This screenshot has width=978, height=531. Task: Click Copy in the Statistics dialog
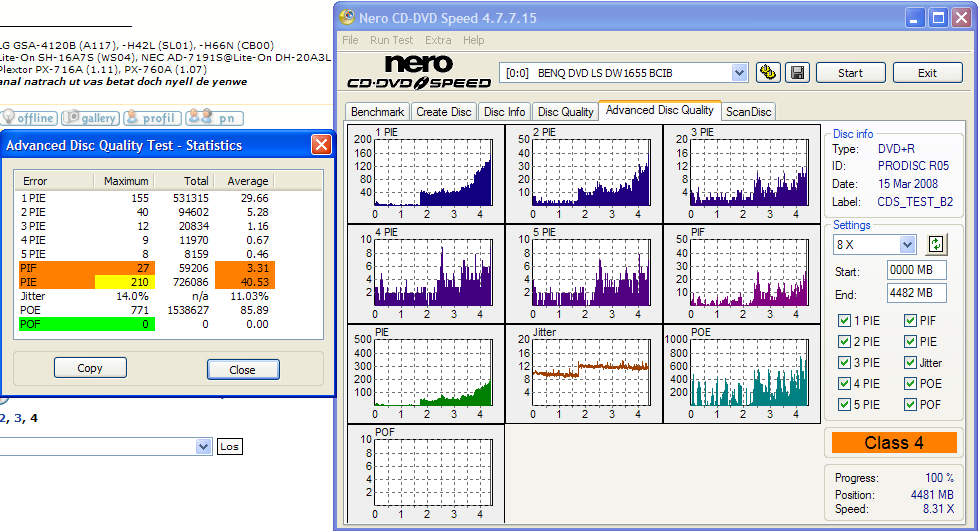click(x=90, y=368)
